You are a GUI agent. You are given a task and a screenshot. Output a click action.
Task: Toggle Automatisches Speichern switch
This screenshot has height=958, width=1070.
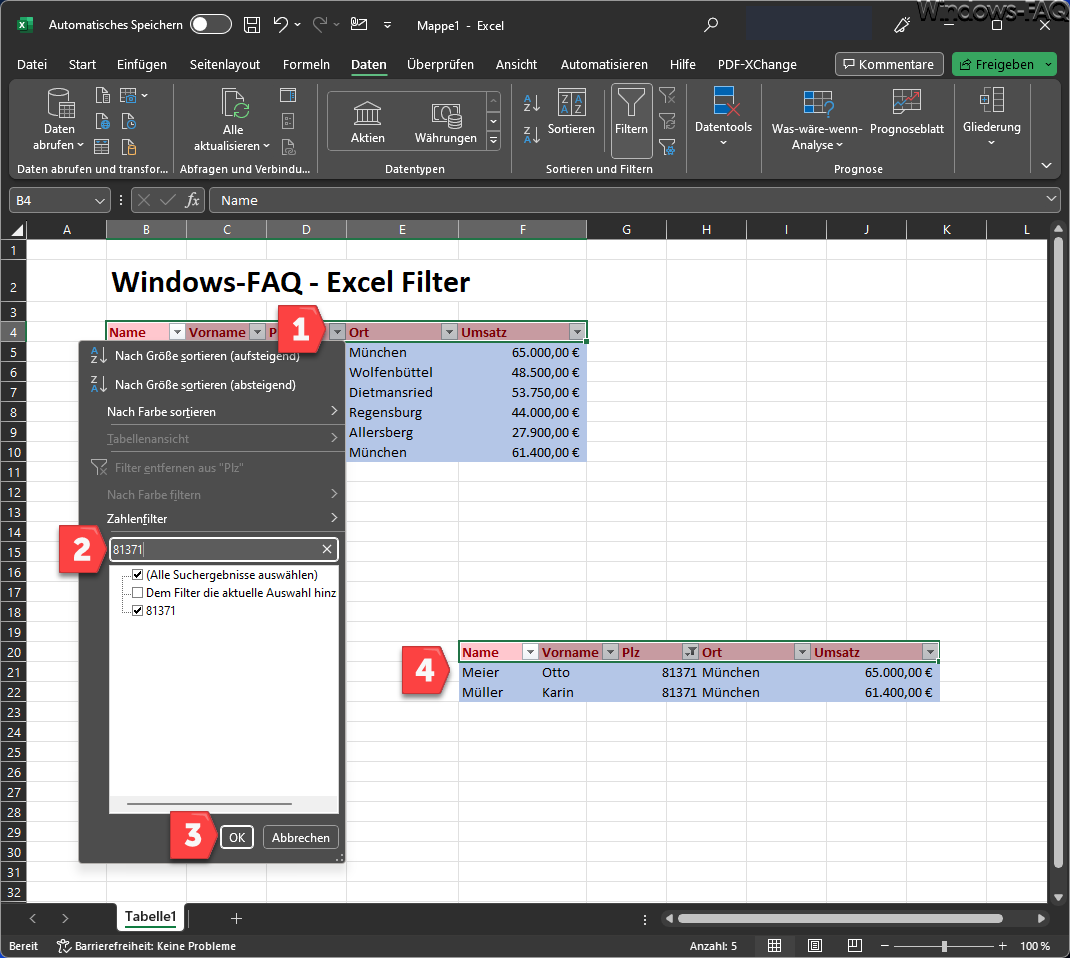coord(211,25)
